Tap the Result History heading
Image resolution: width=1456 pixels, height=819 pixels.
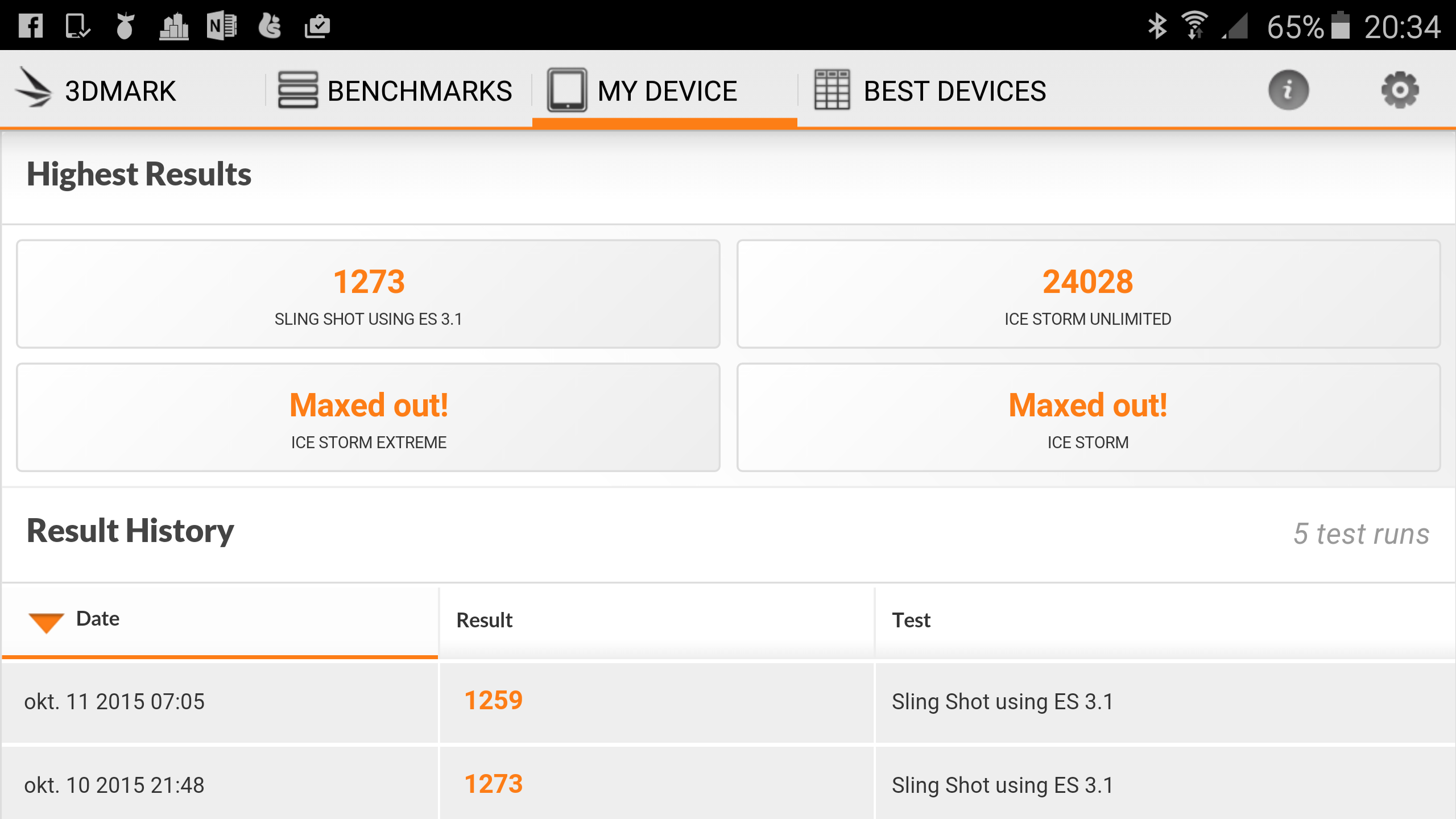click(x=130, y=531)
